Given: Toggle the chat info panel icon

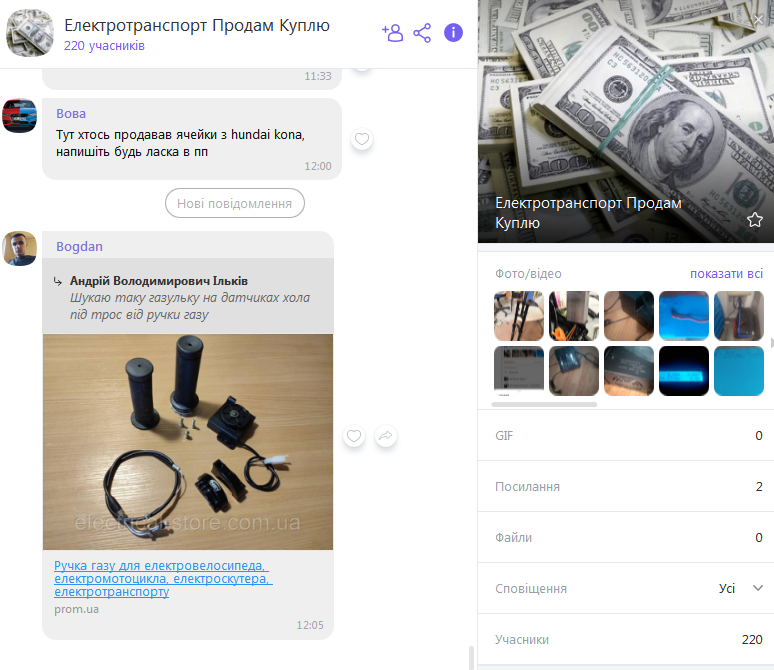Looking at the screenshot, I should click(x=453, y=33).
